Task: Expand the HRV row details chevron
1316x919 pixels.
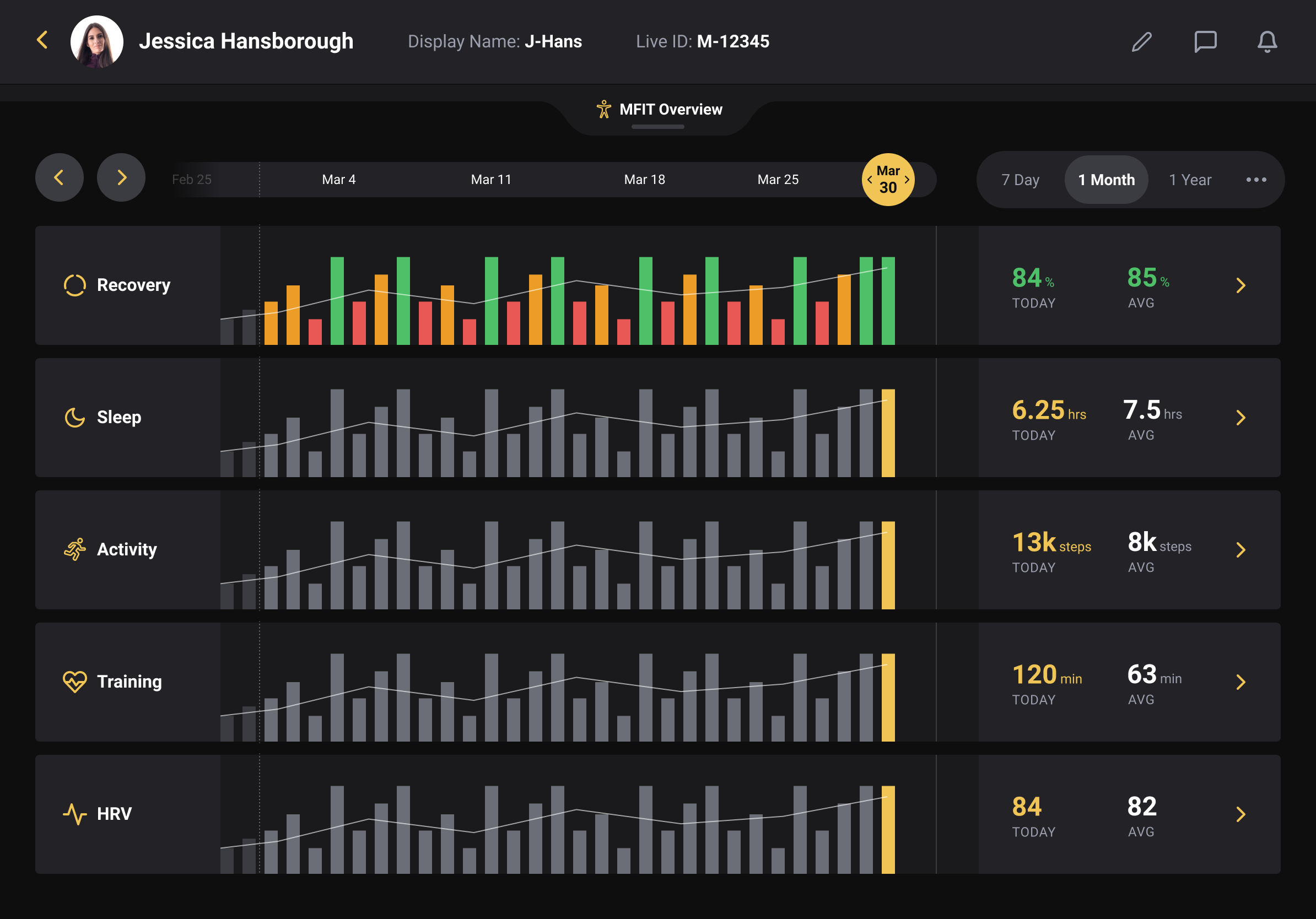Action: tap(1241, 814)
